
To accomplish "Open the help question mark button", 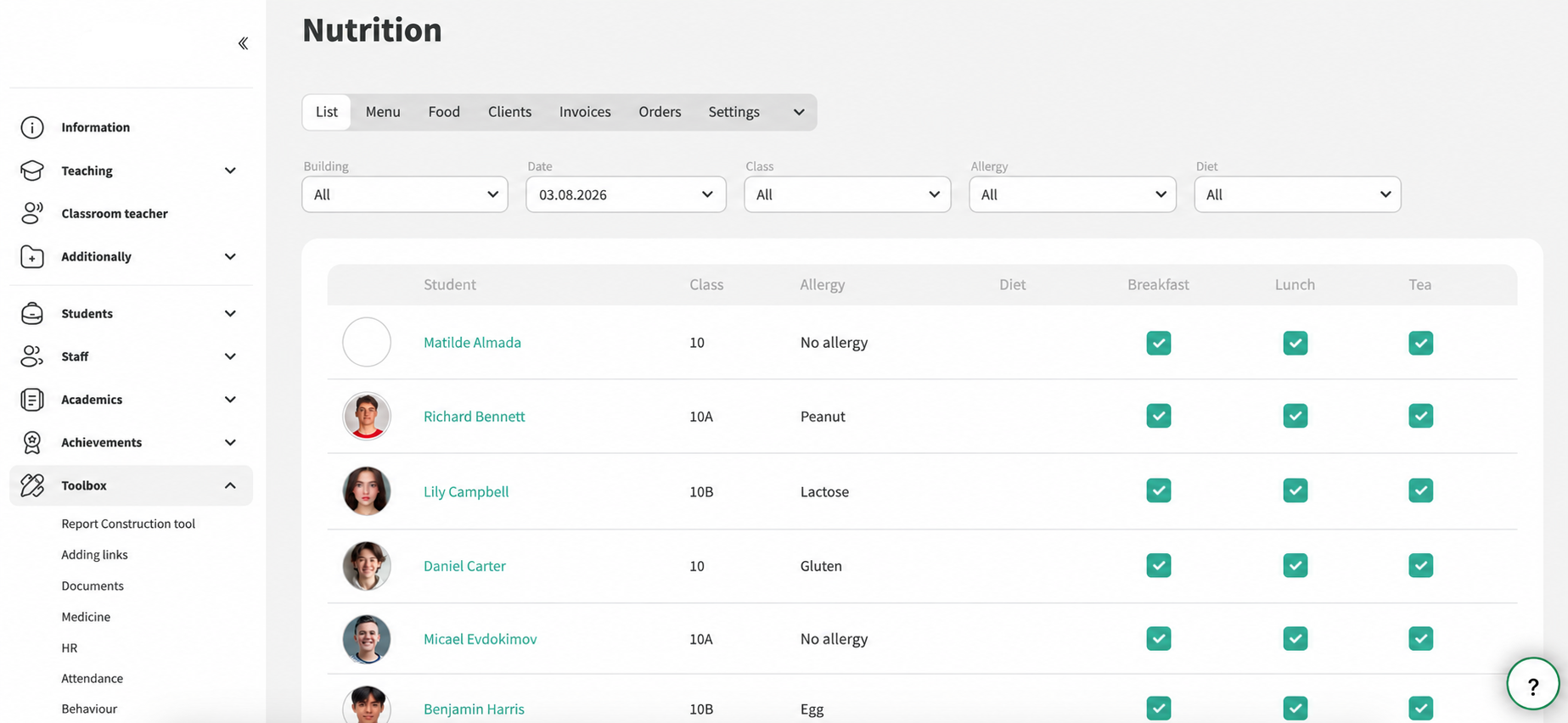I will tap(1532, 684).
